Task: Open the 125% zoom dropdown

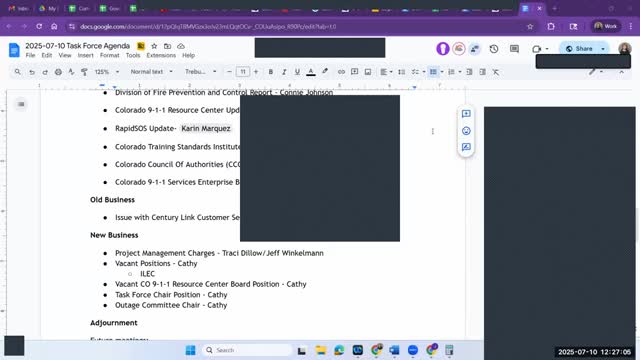Action: pyautogui.click(x=107, y=72)
